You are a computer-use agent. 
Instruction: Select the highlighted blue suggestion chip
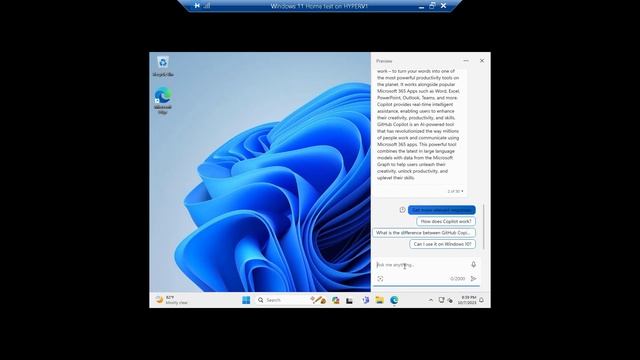click(442, 210)
